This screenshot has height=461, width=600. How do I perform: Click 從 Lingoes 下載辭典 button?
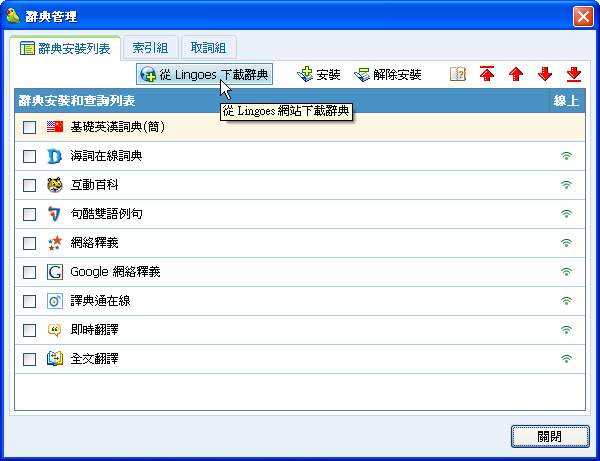(x=204, y=74)
